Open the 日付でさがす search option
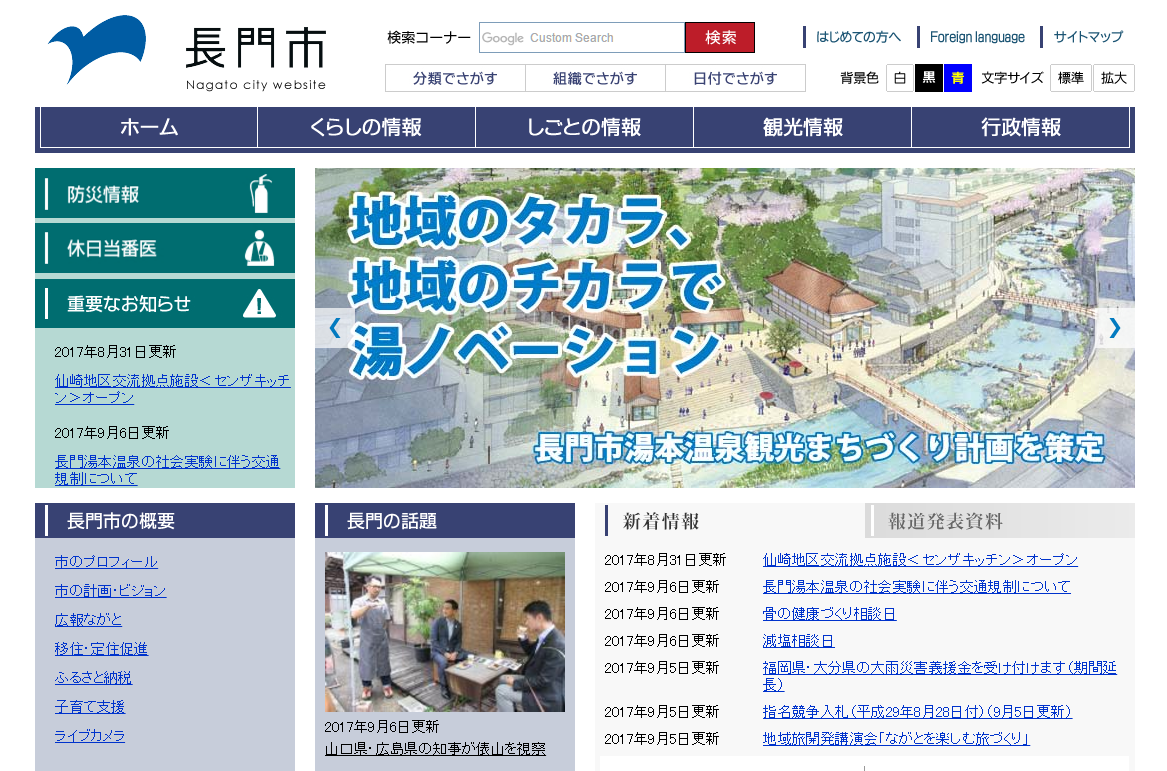1167x771 pixels. (735, 78)
